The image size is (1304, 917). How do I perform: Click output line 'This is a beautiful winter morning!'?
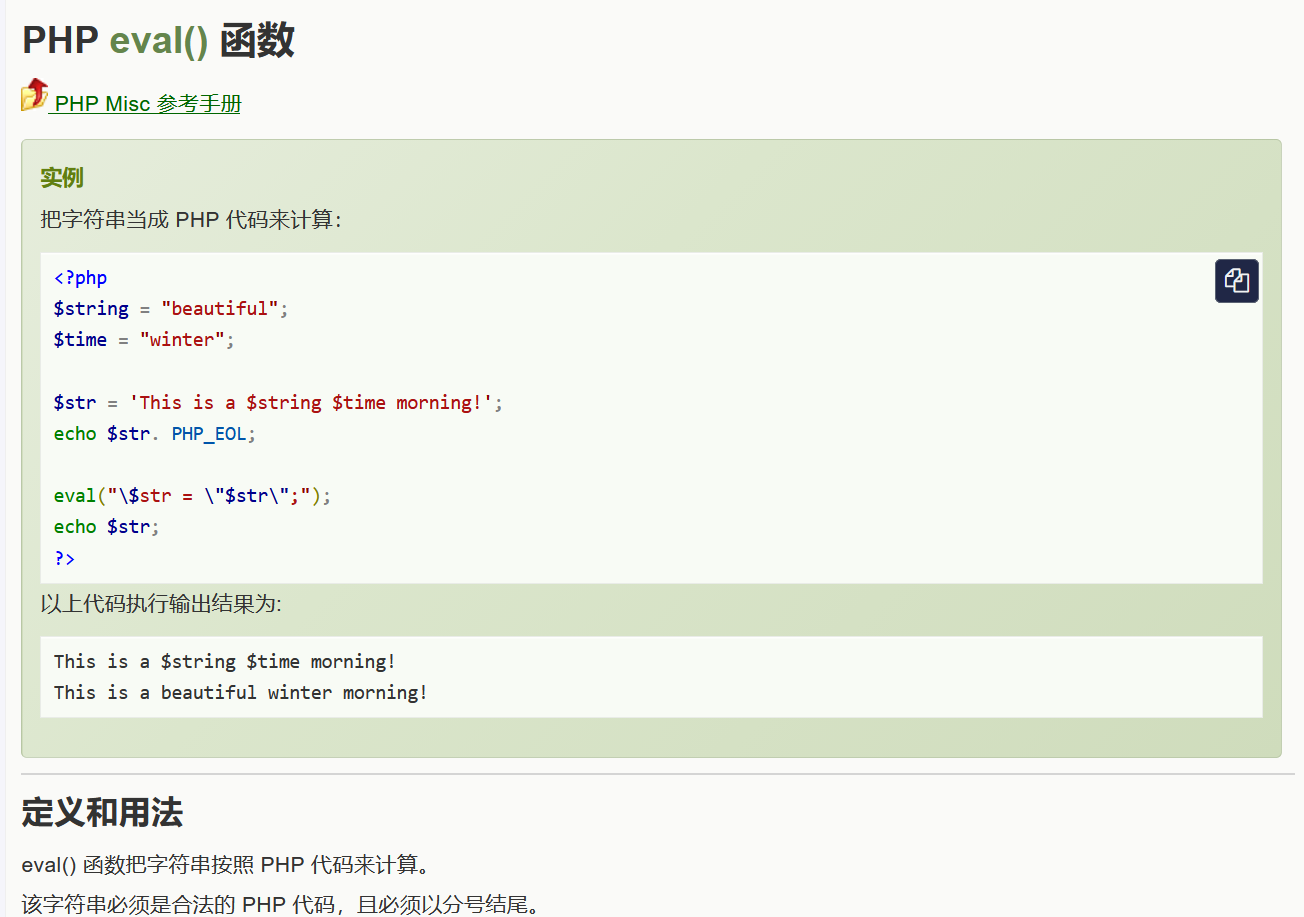pyautogui.click(x=241, y=693)
